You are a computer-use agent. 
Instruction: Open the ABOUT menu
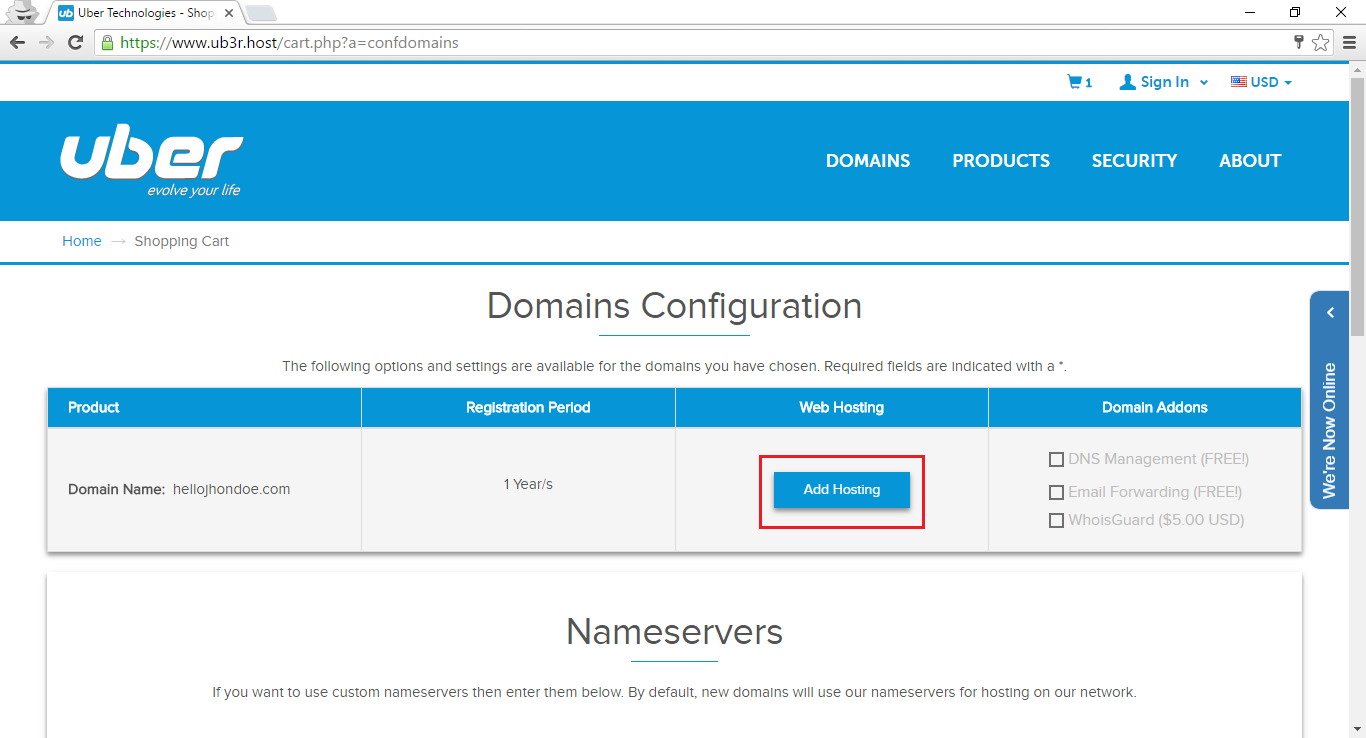click(1250, 161)
